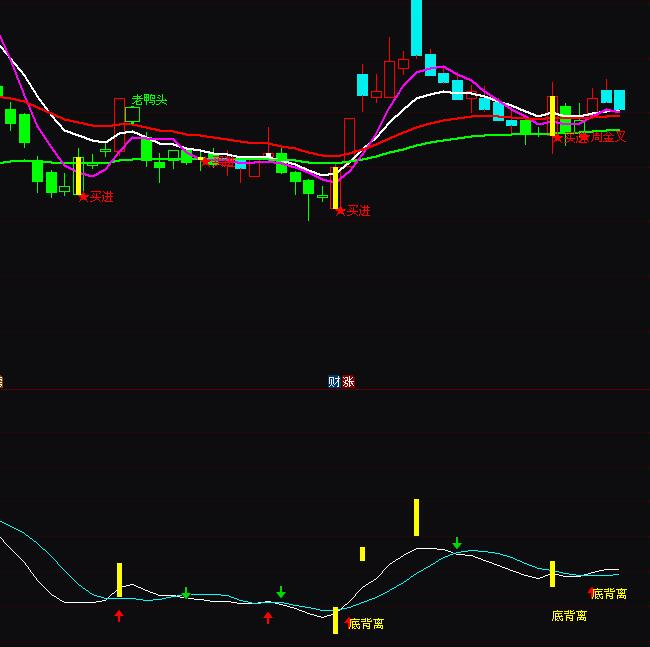Click the middle green down arrow in indicator
Image resolution: width=650 pixels, height=647 pixels.
point(281,592)
